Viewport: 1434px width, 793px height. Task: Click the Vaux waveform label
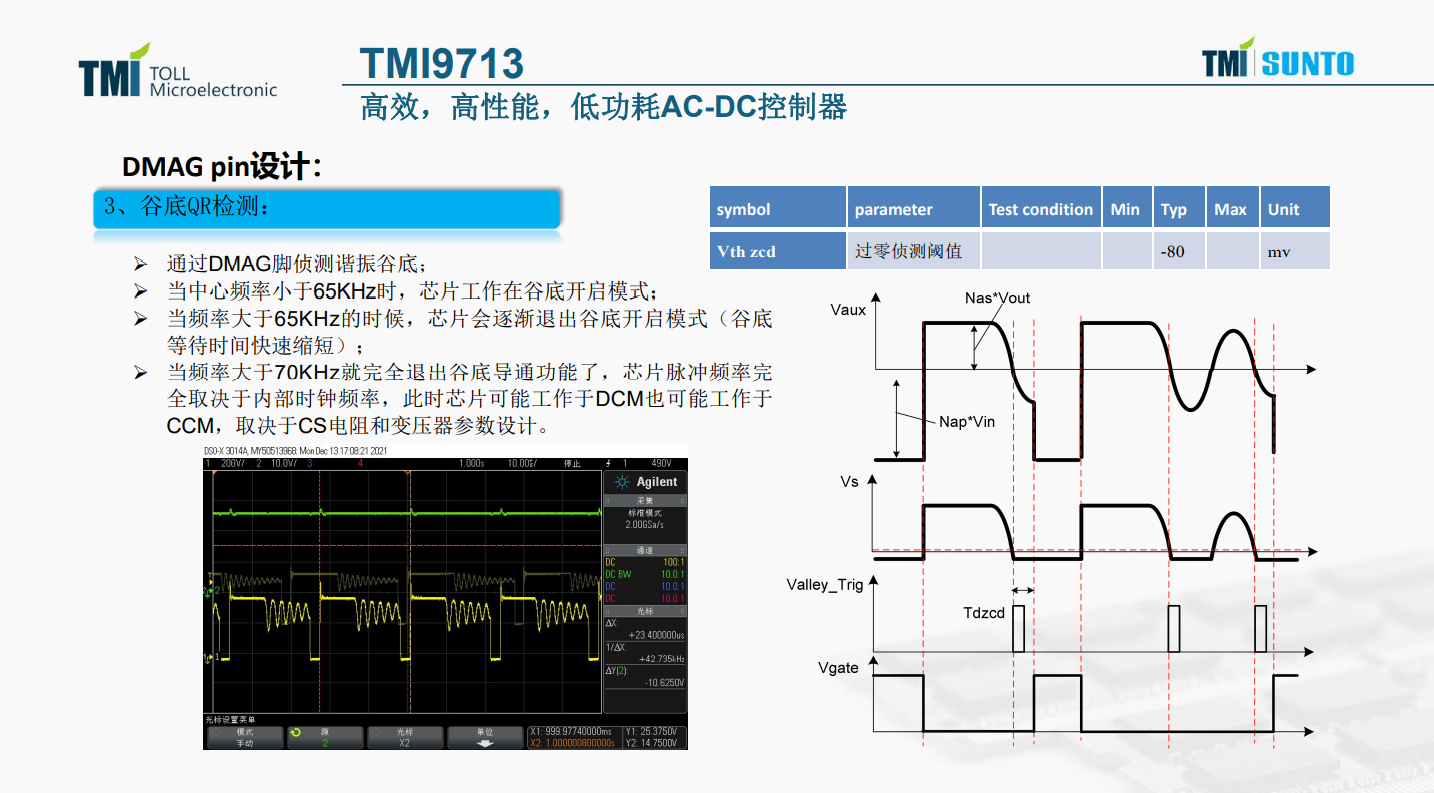click(x=848, y=309)
